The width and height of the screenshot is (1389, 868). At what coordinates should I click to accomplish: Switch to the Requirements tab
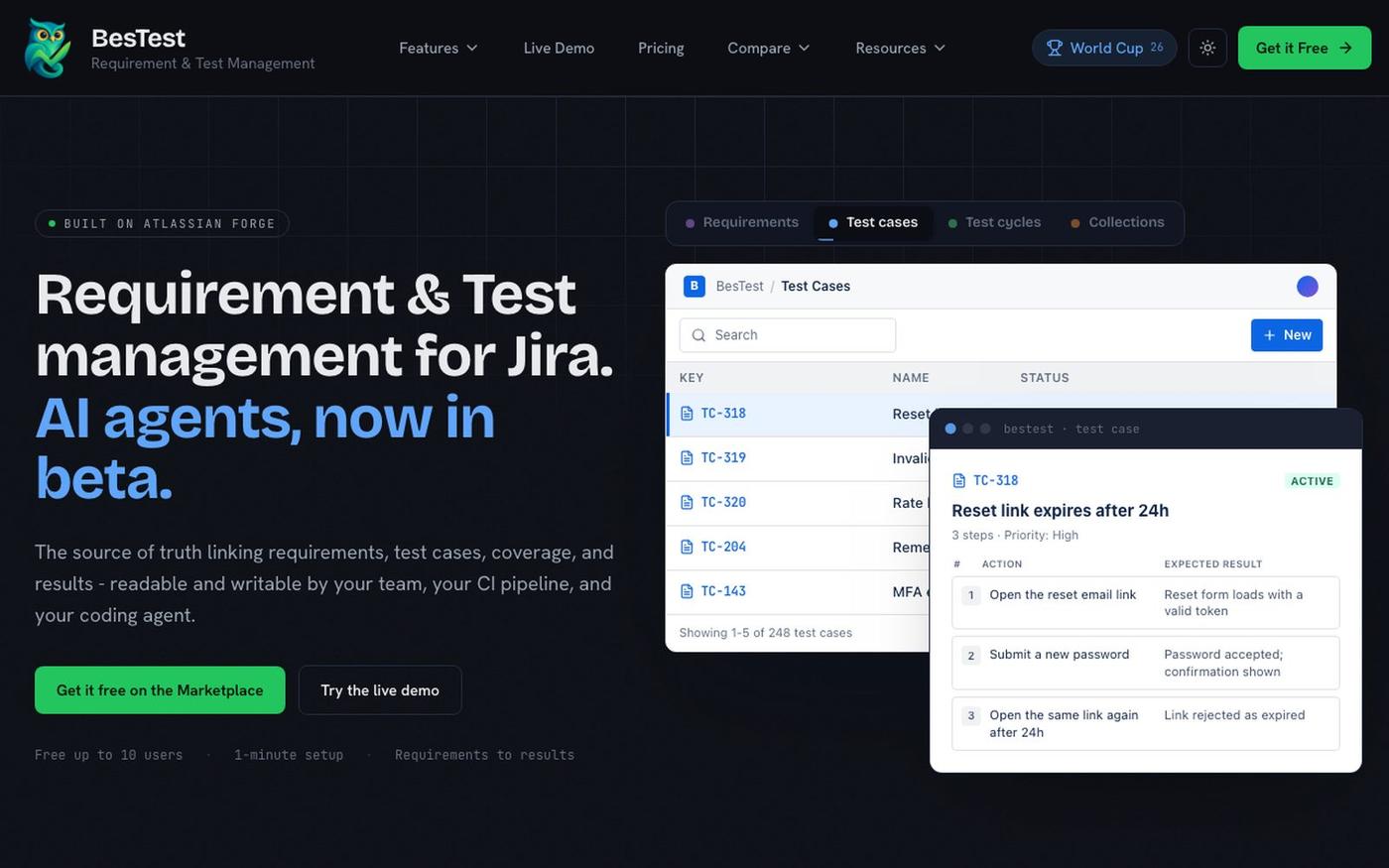click(x=742, y=222)
